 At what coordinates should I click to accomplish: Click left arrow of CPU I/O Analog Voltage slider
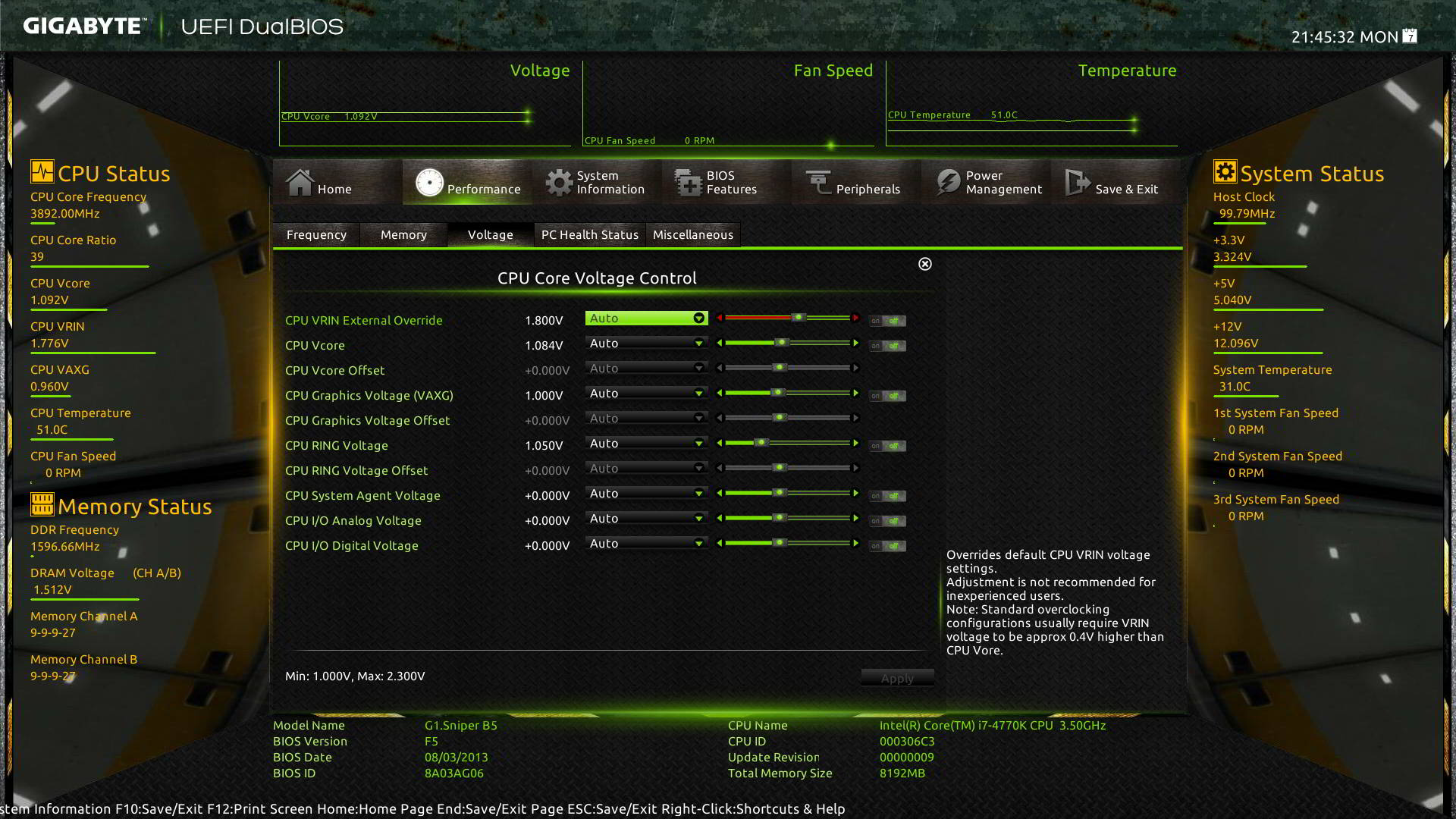coord(720,518)
